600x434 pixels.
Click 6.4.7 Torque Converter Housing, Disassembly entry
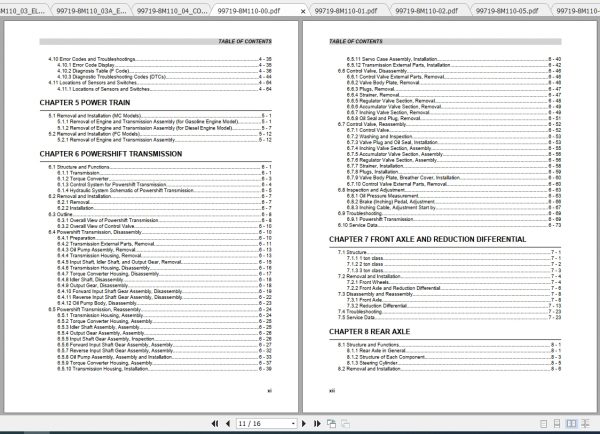tap(164, 274)
